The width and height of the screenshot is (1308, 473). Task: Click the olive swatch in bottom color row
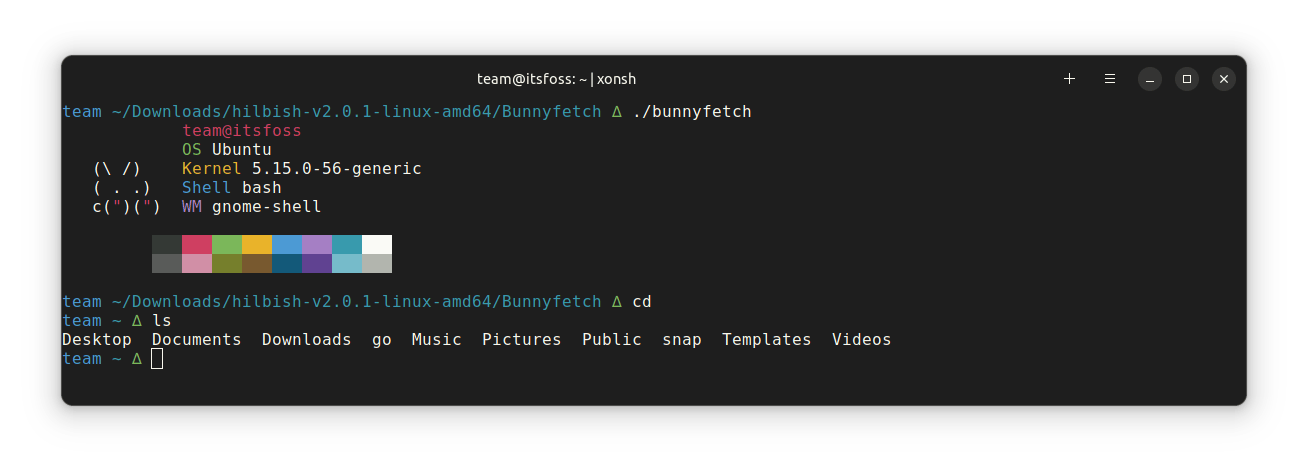pyautogui.click(x=227, y=263)
